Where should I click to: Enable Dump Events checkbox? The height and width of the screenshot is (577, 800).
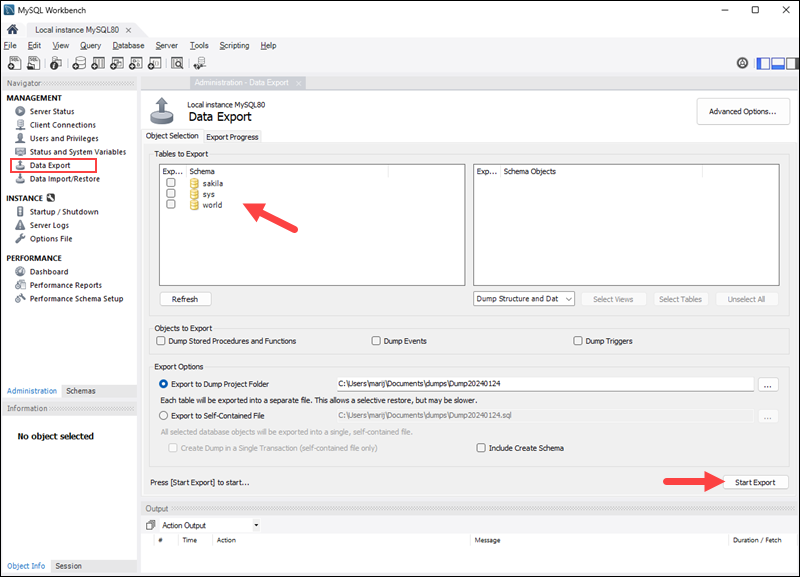point(376,340)
